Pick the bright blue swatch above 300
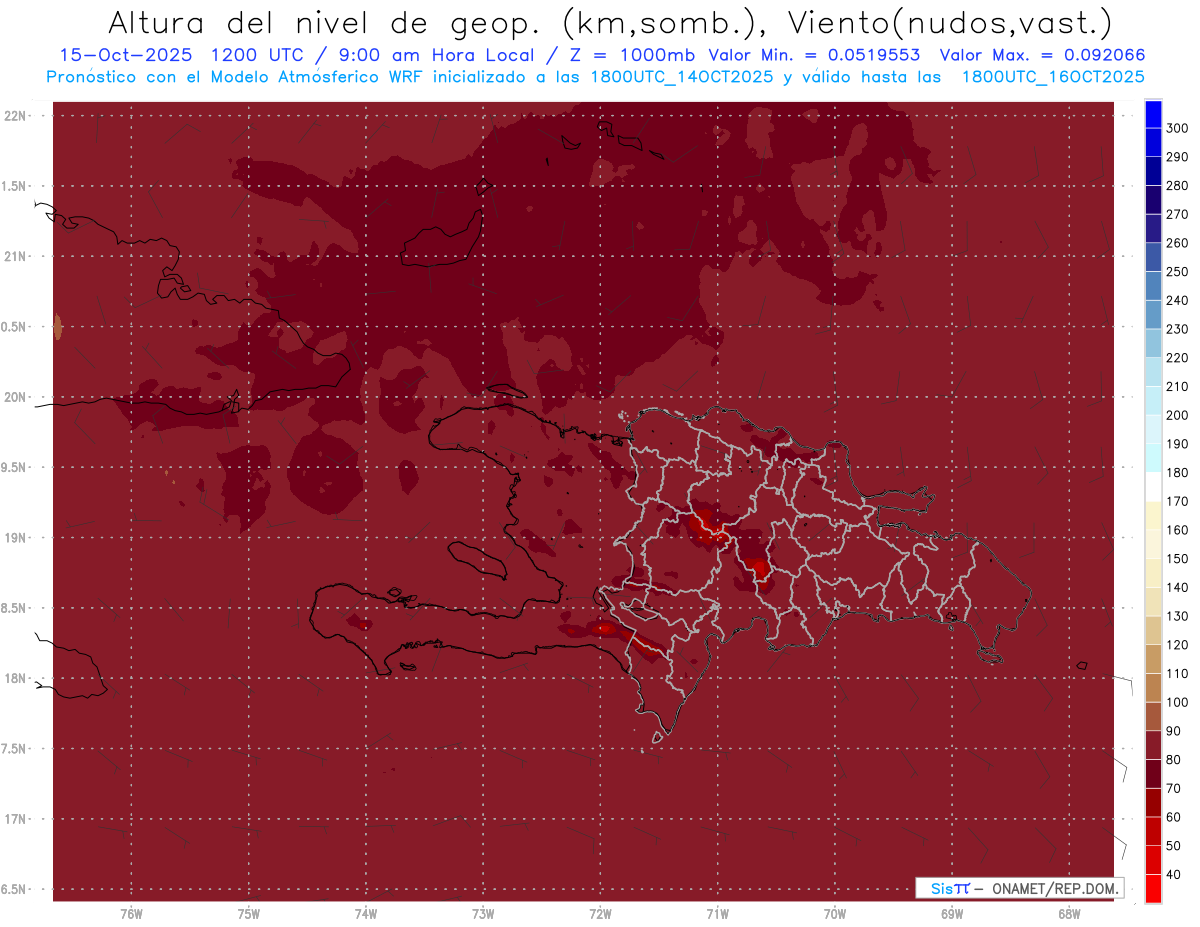1200x927 pixels. pos(1153,114)
